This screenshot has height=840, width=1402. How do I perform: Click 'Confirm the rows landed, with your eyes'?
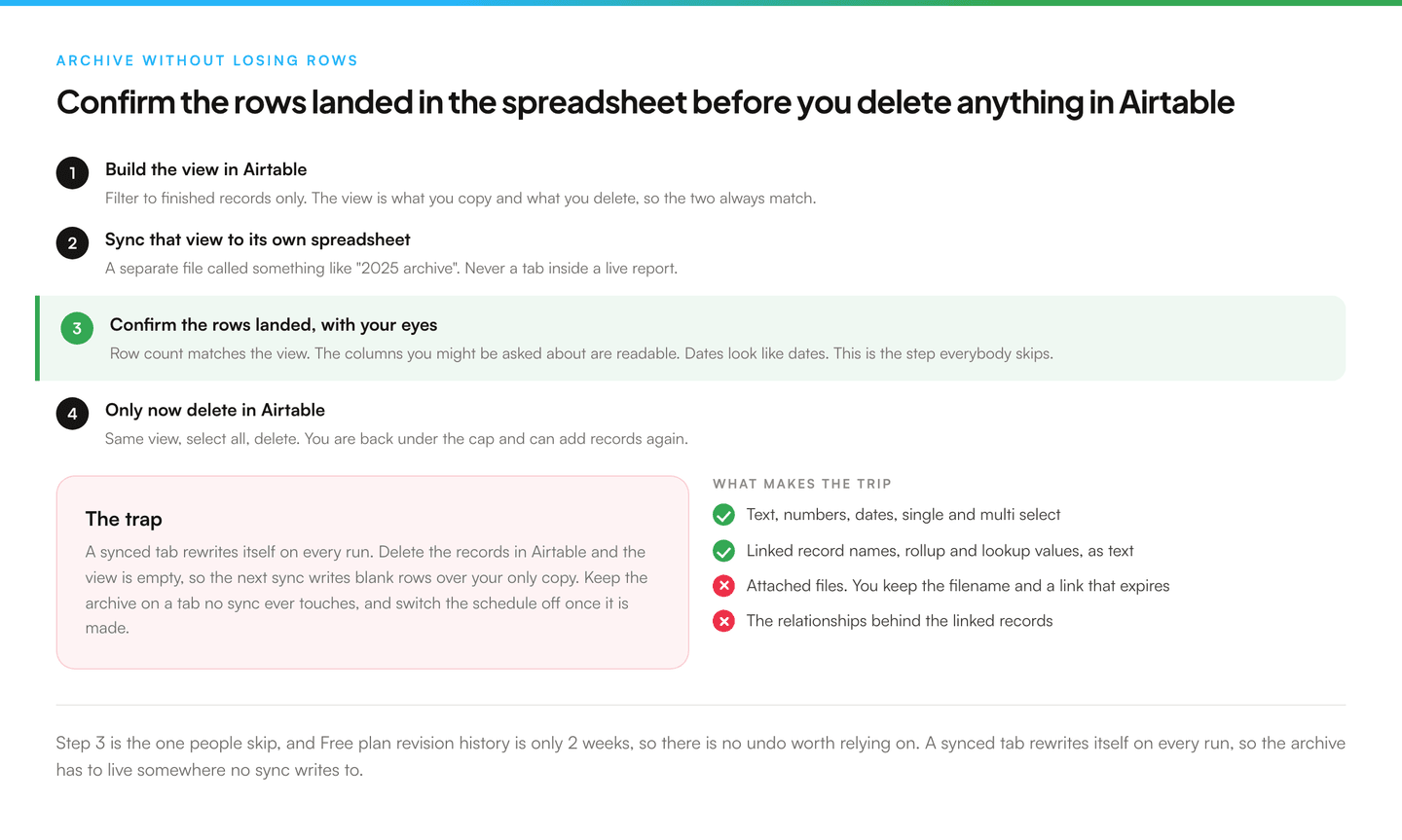[x=274, y=325]
